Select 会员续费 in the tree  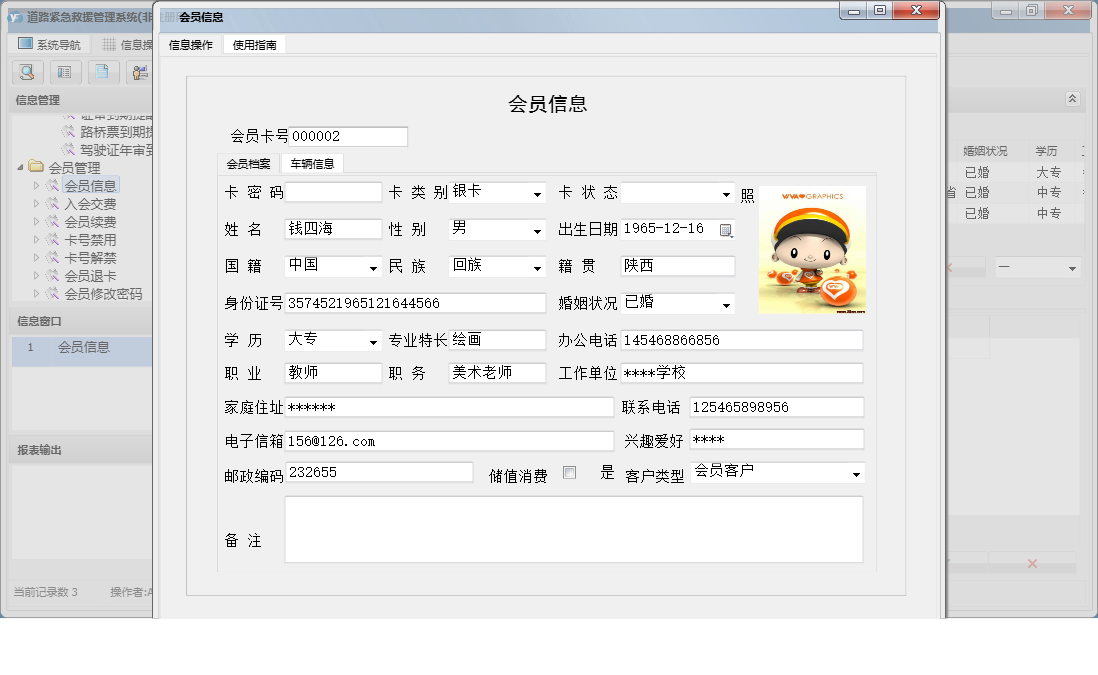pyautogui.click(x=90, y=222)
